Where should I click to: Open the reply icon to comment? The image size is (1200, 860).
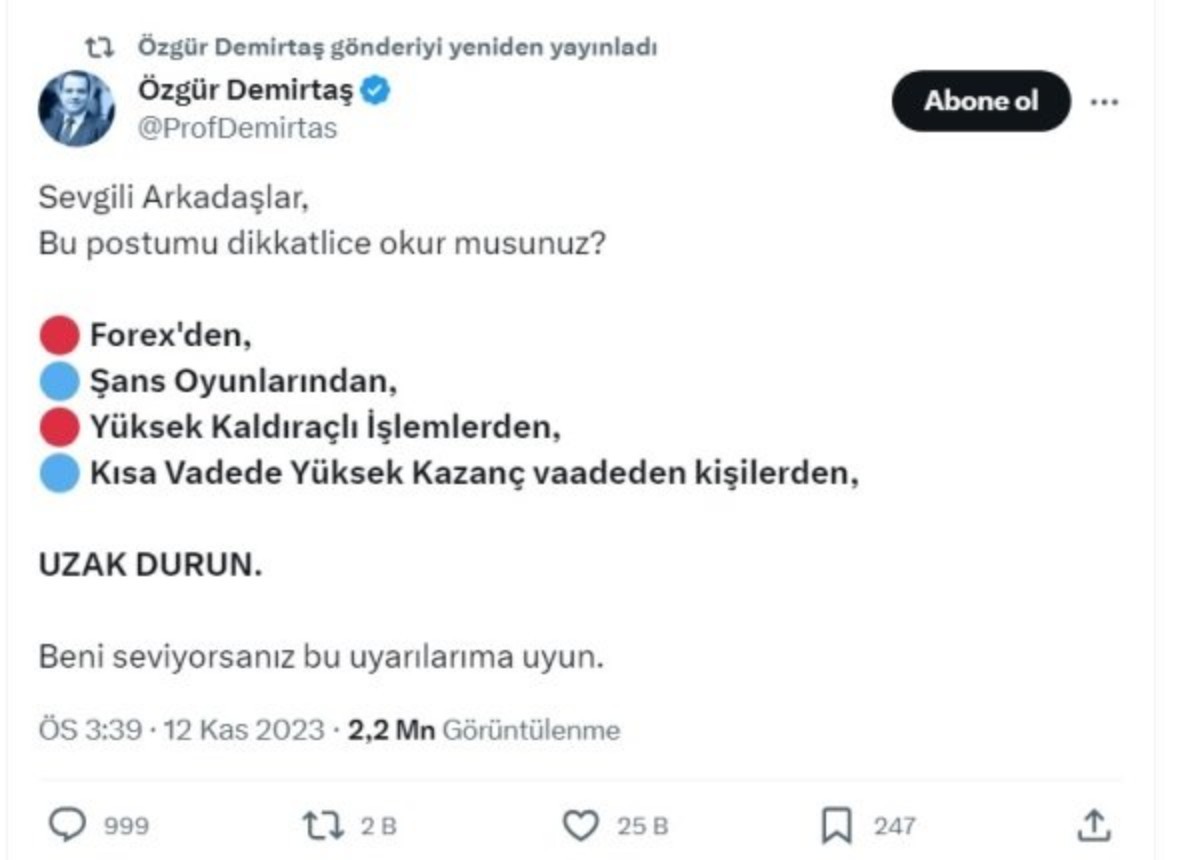(x=67, y=824)
